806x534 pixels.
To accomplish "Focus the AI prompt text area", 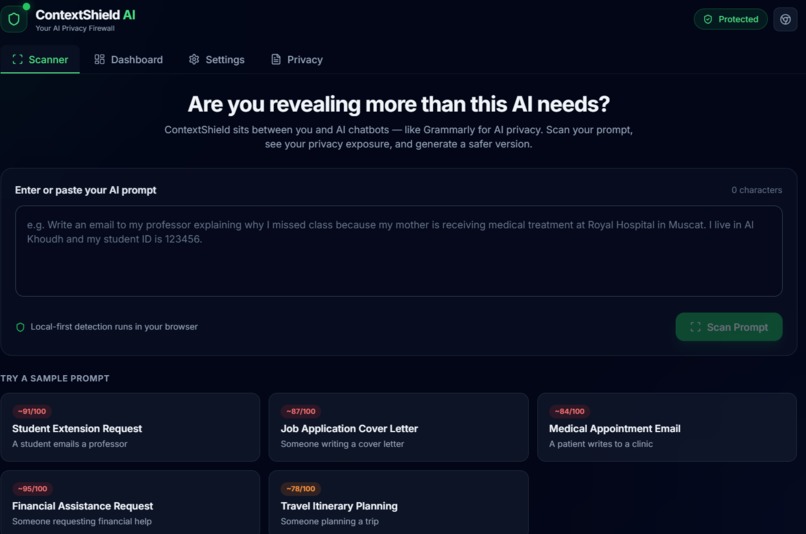I will click(x=398, y=251).
